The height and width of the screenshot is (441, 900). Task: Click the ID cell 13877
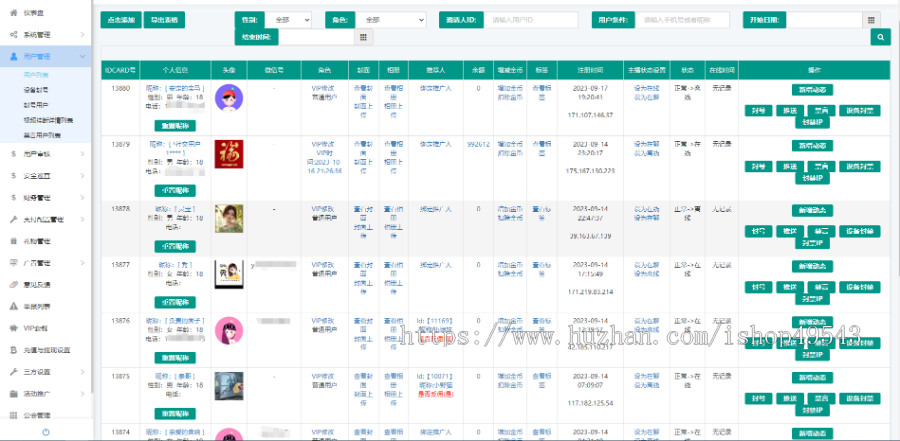(121, 265)
